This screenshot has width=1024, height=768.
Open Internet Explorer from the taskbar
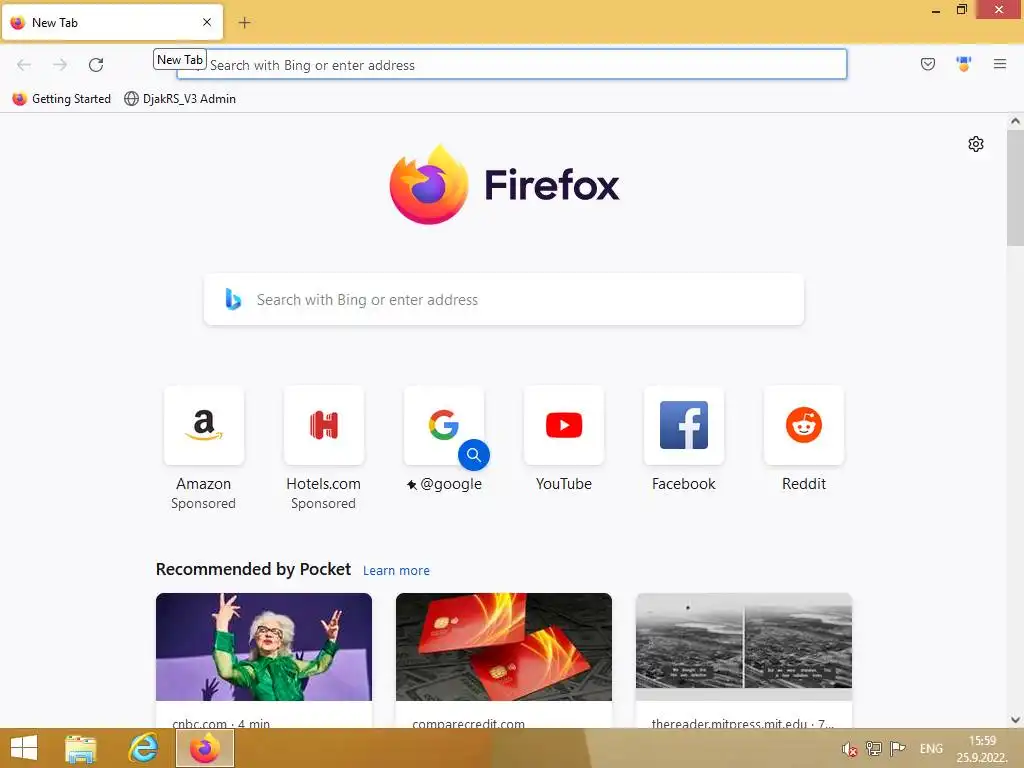point(143,748)
